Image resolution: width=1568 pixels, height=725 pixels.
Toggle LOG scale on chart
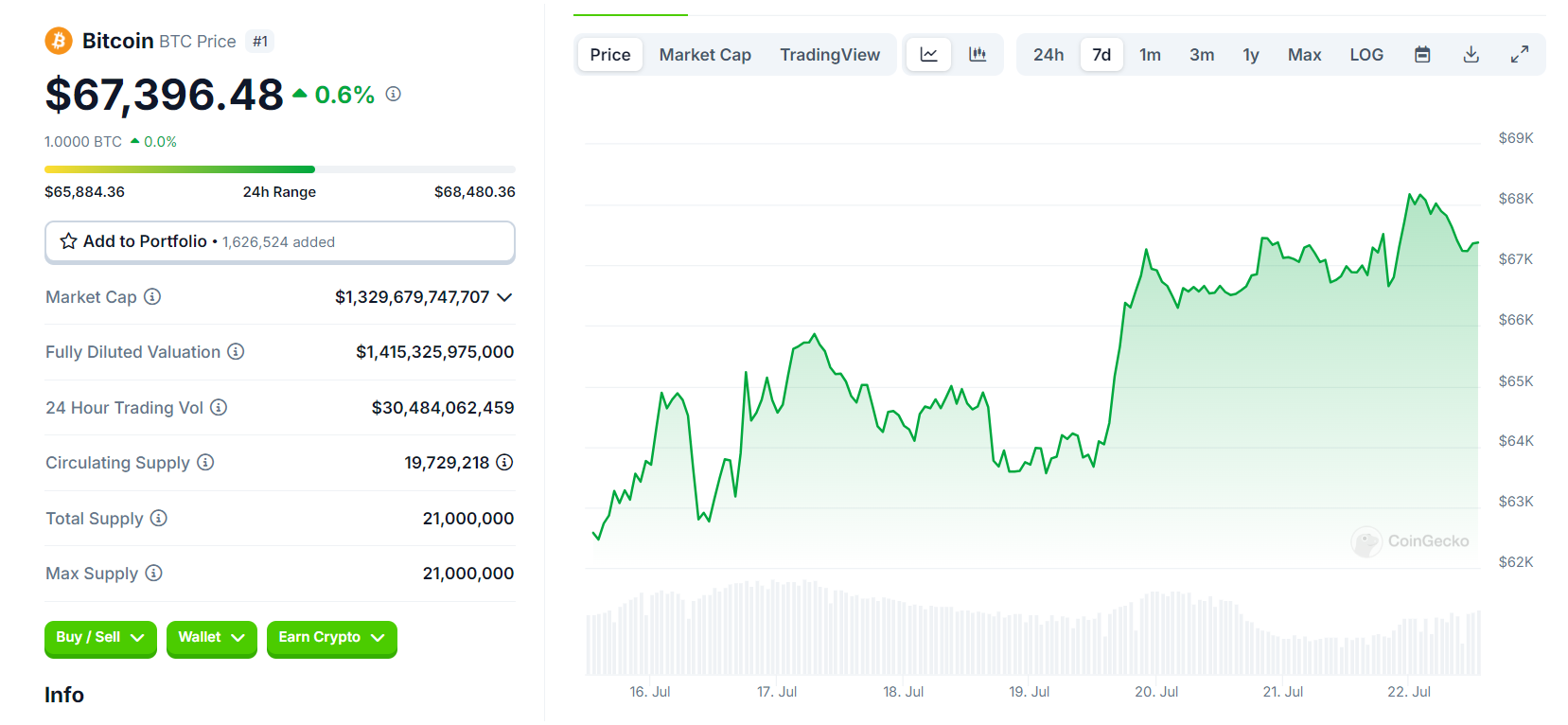1366,55
